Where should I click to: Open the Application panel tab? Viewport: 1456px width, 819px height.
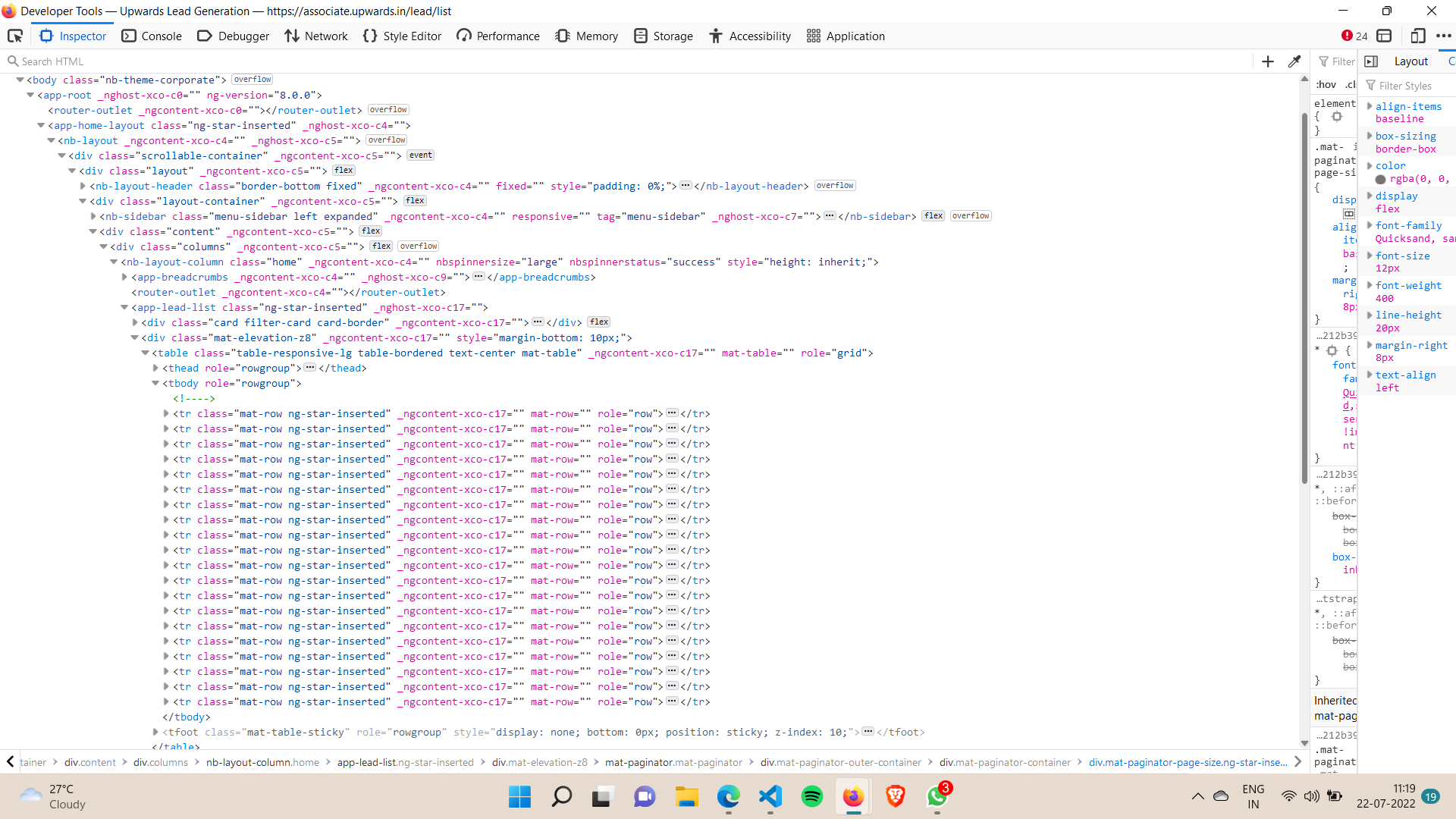point(846,36)
